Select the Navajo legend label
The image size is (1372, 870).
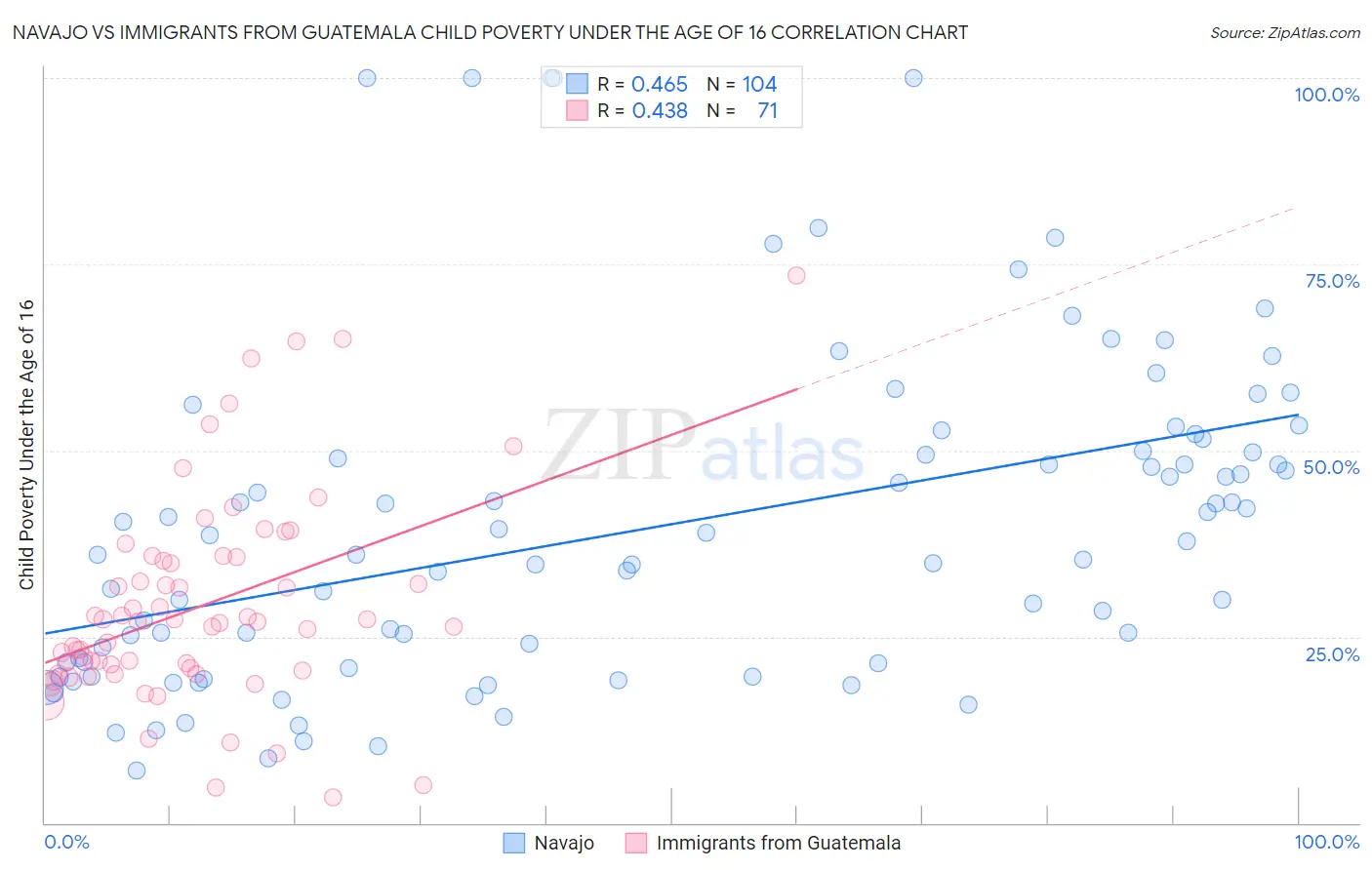coord(564,843)
